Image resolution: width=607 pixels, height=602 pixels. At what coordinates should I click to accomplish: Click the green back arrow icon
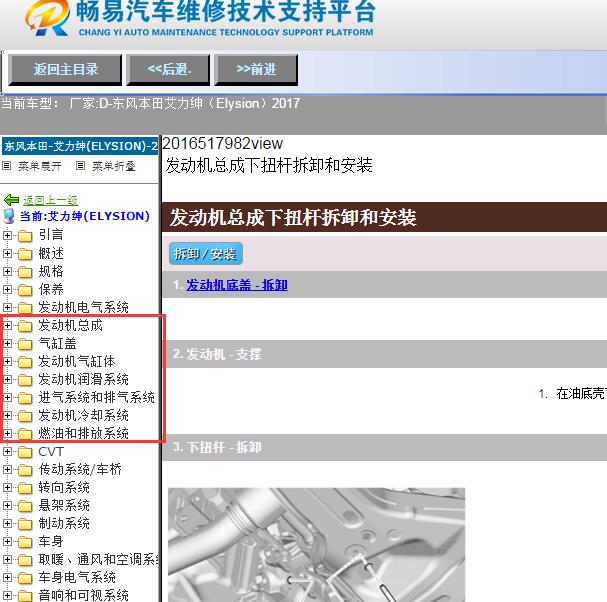pos(11,200)
